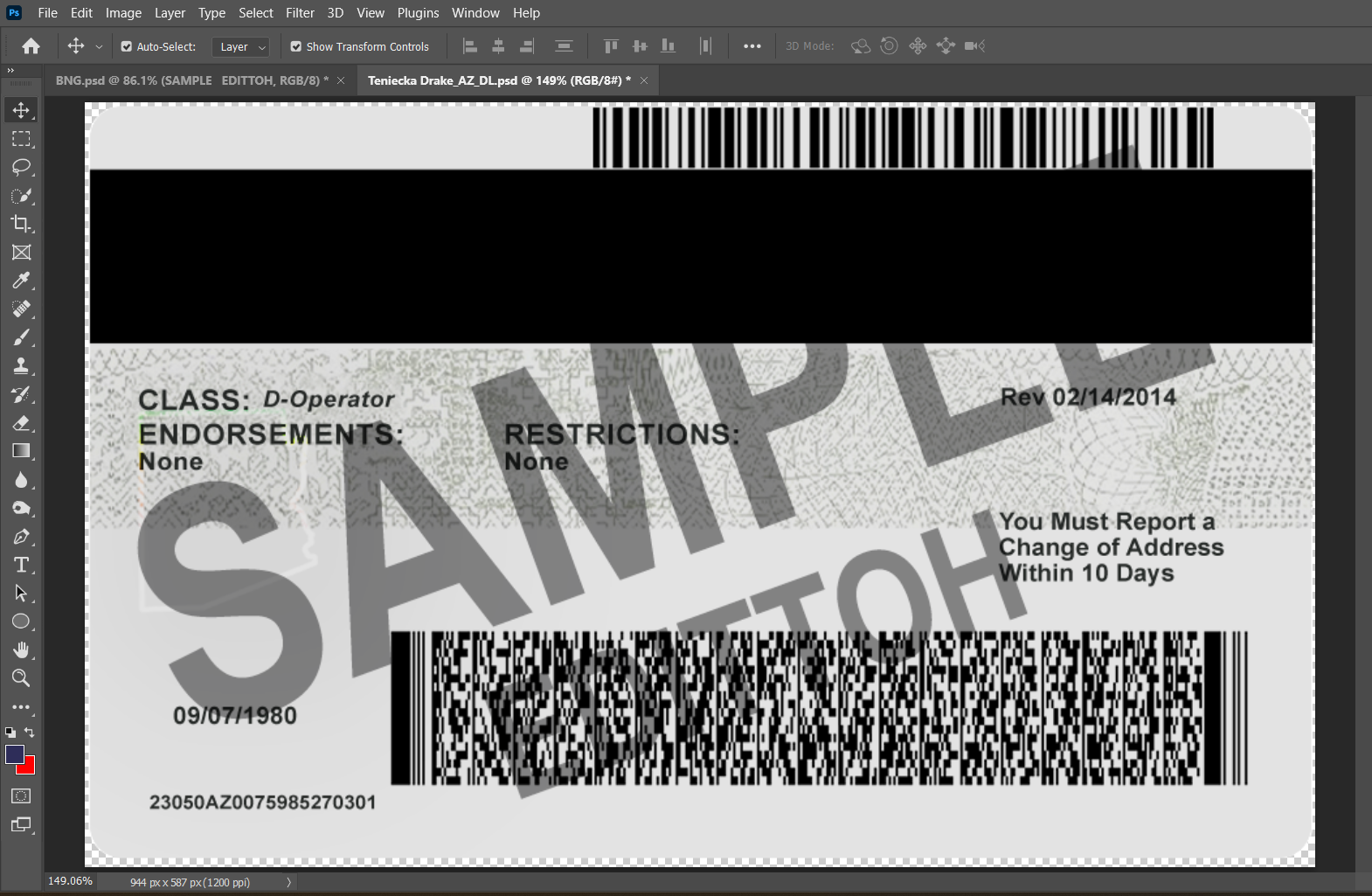
Task: Open the Layer menu
Action: click(x=170, y=13)
